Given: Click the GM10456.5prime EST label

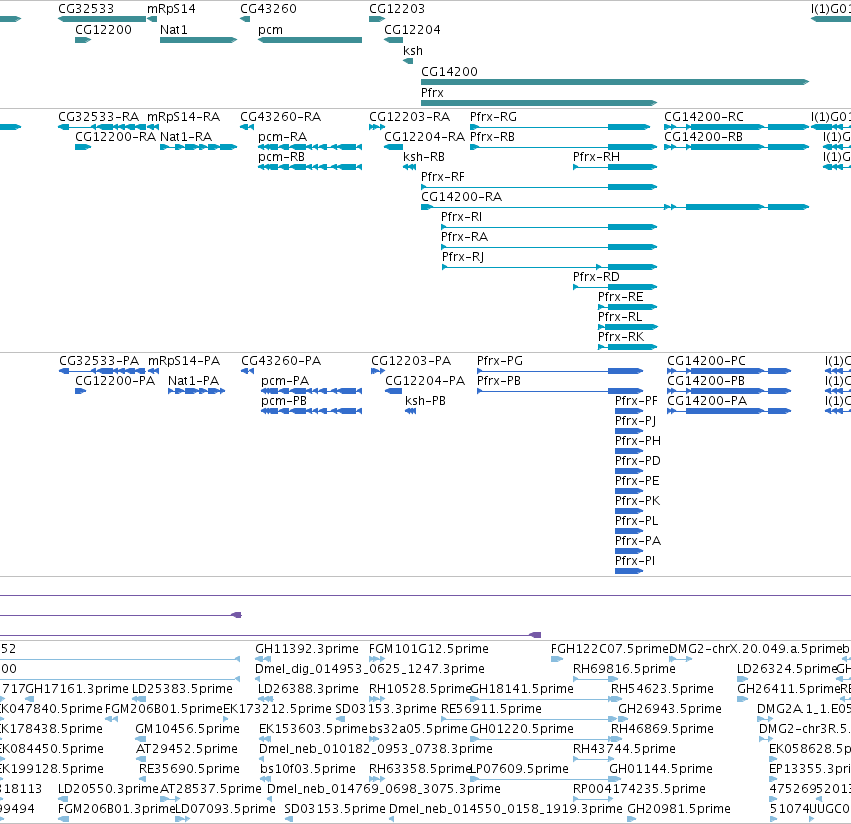Looking at the screenshot, I should click(x=187, y=729).
